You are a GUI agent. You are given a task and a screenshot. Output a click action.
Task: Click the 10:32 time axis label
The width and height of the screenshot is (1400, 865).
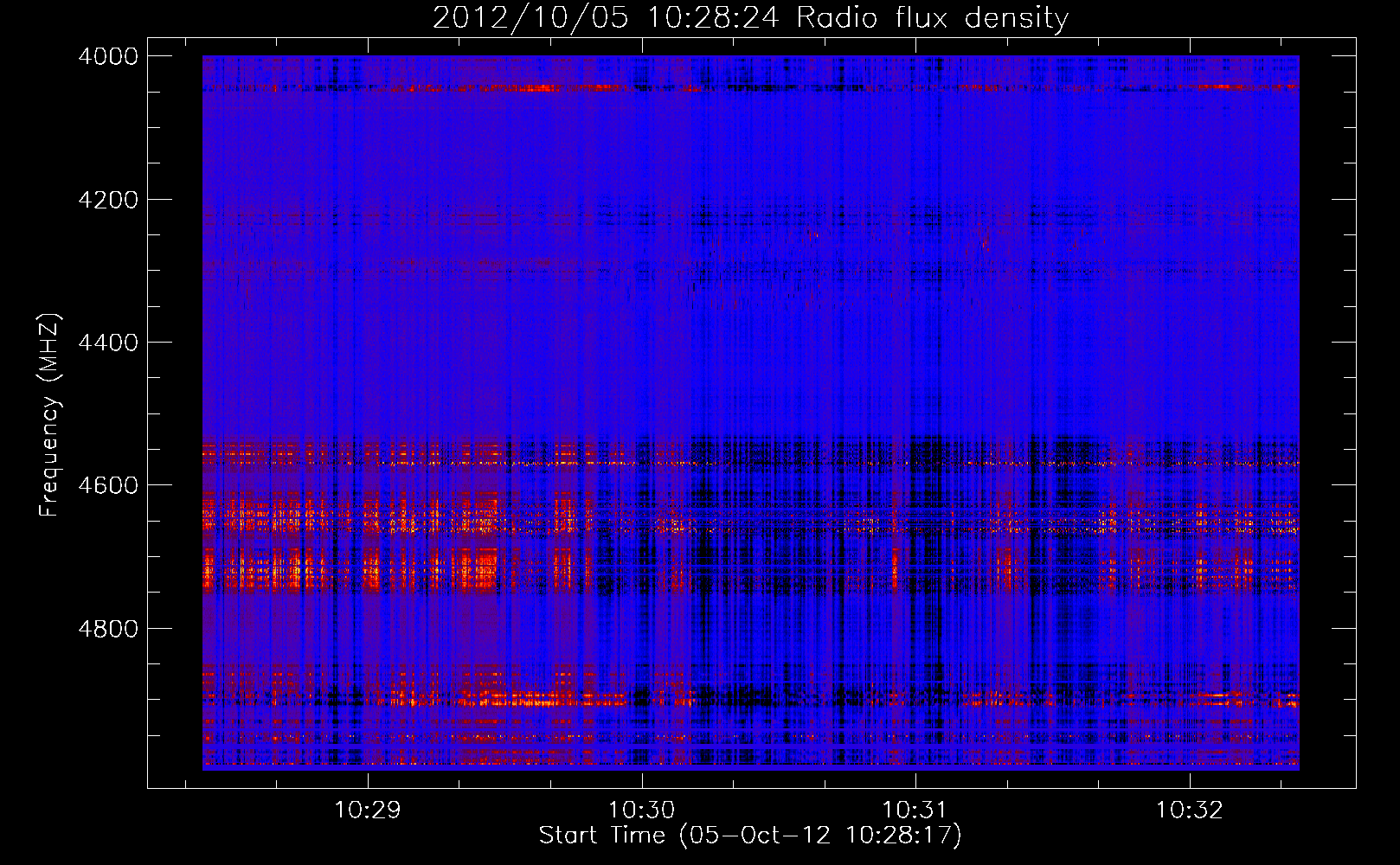pos(1190,810)
